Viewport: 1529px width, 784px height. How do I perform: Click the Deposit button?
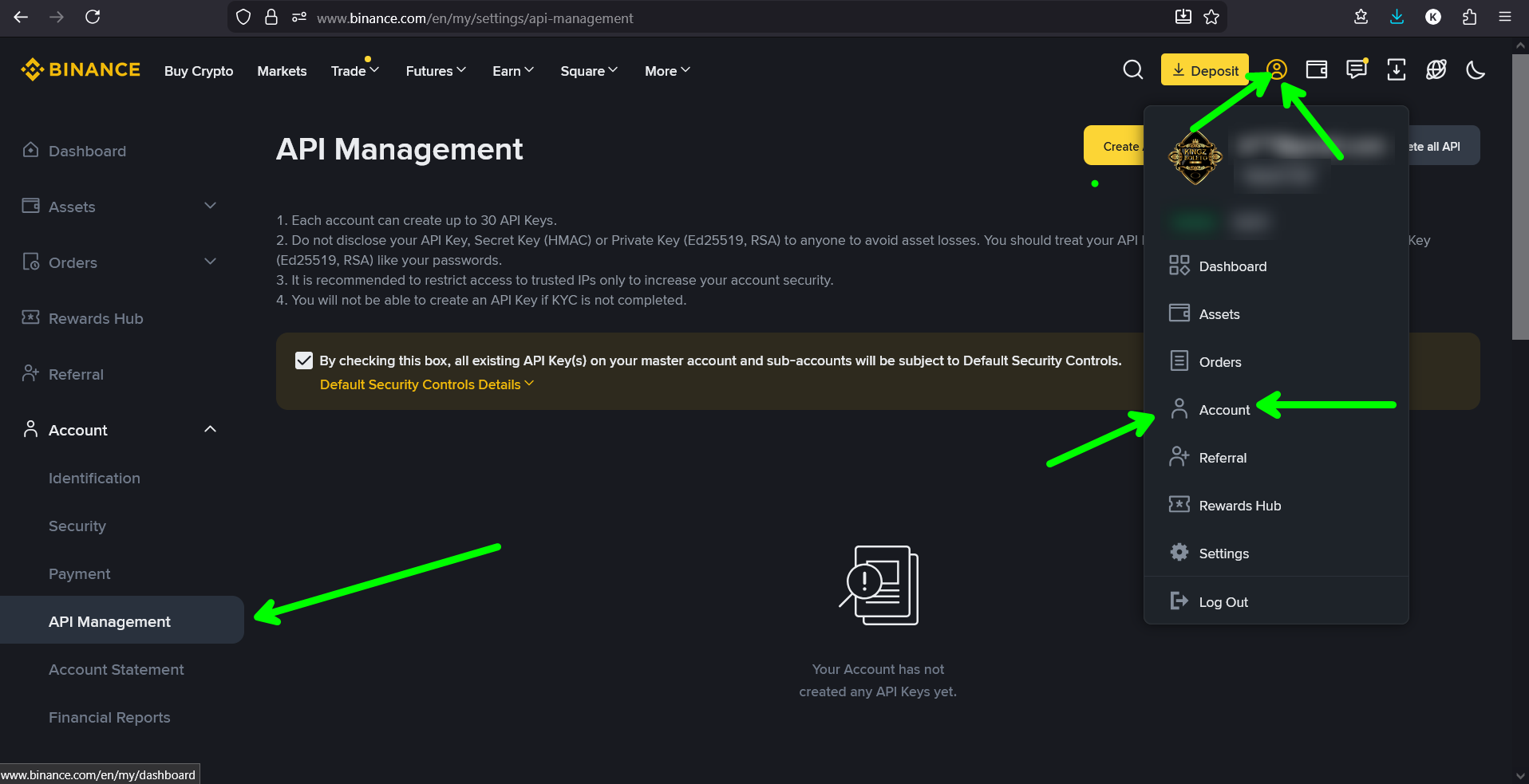(x=1205, y=70)
